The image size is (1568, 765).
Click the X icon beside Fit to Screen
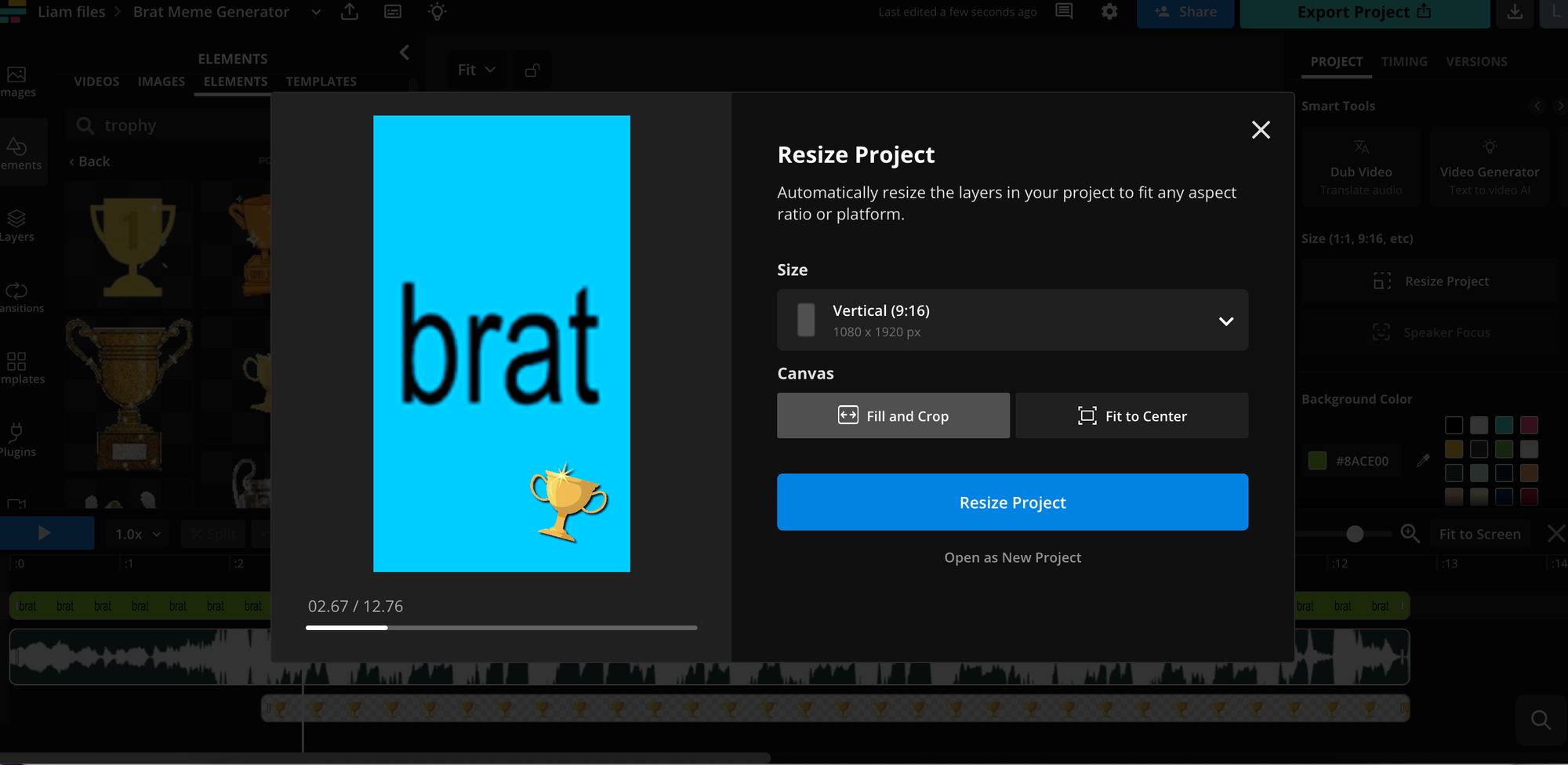(x=1556, y=534)
